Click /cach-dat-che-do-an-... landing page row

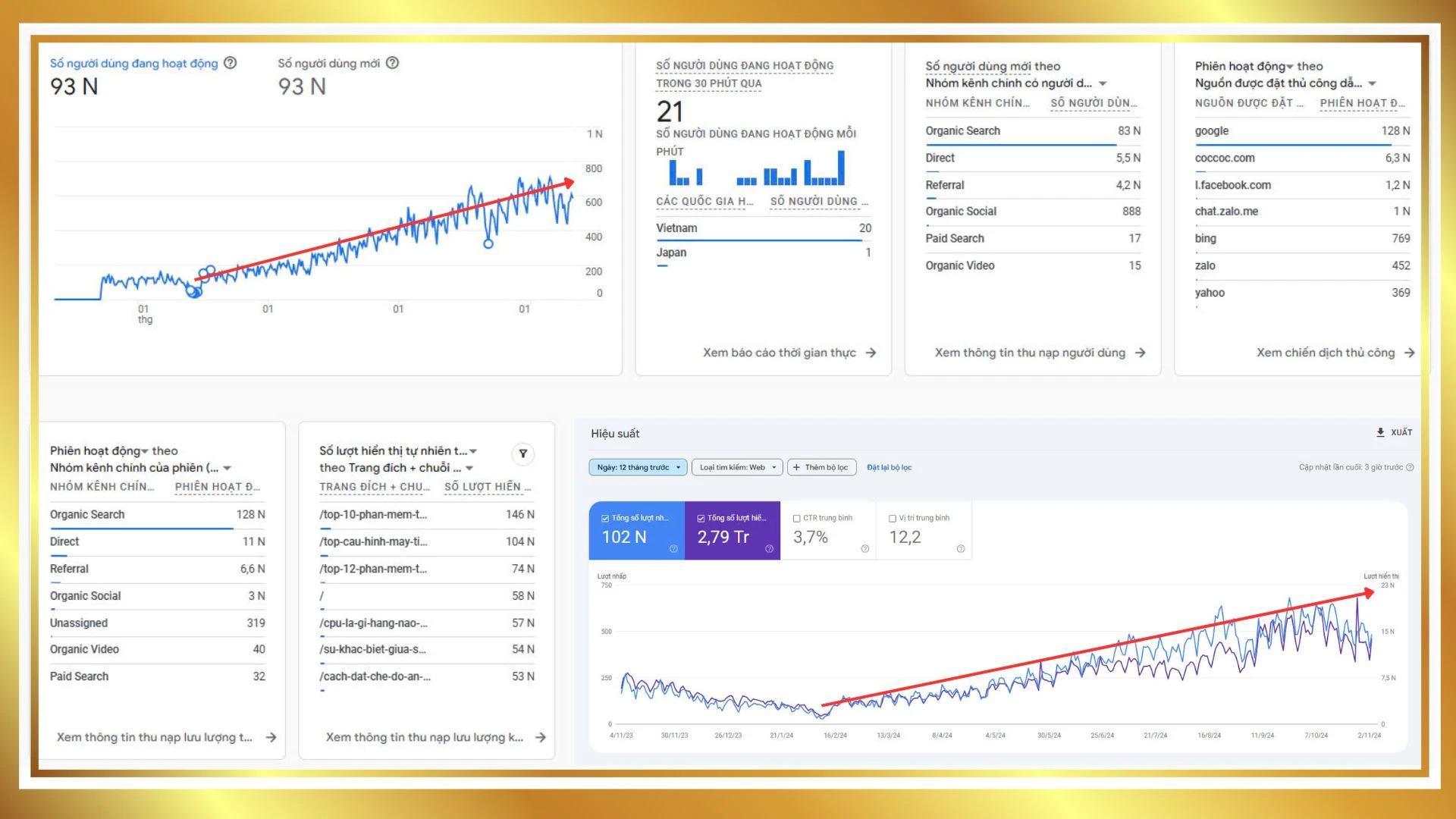click(x=427, y=676)
